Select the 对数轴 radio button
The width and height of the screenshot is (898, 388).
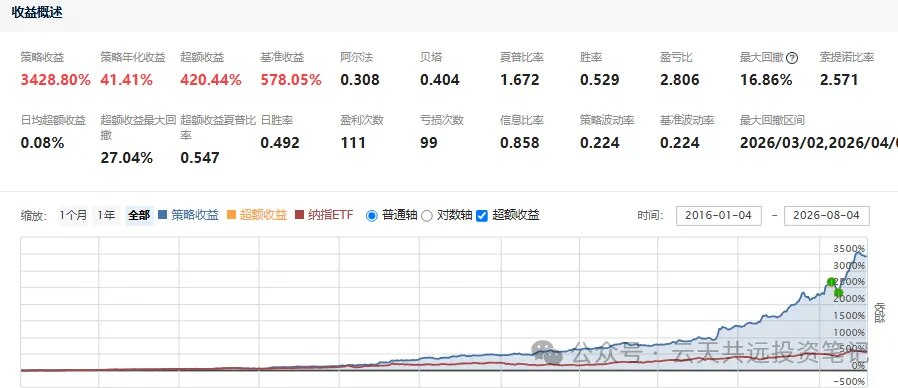426,216
